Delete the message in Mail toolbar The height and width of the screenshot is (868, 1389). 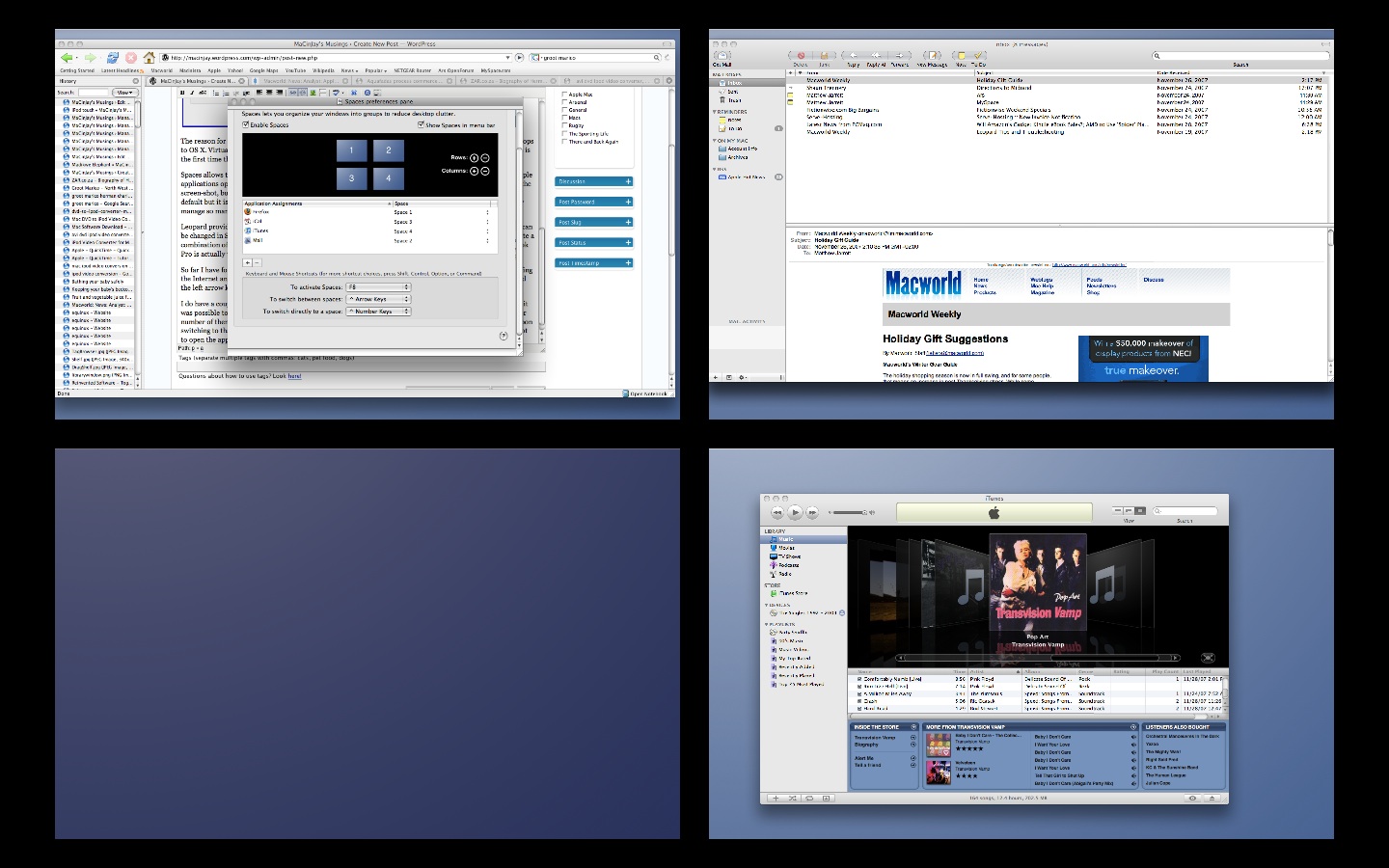pos(801,57)
